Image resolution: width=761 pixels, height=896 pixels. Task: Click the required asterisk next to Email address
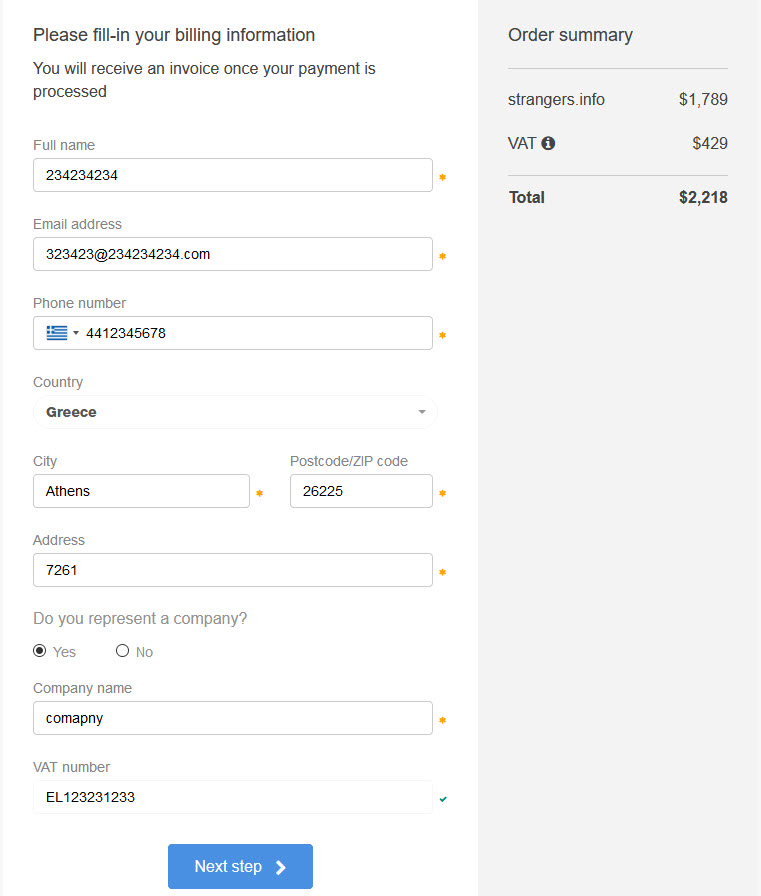click(x=442, y=256)
